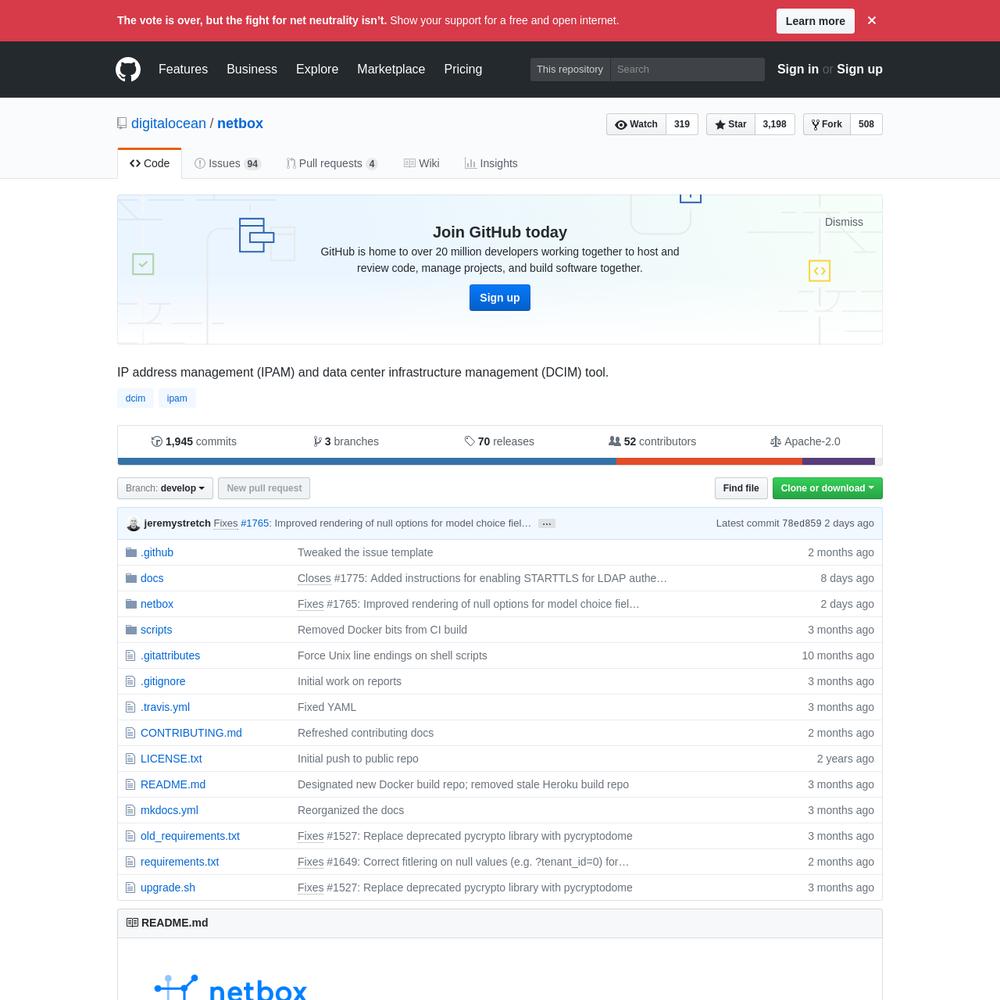Click the jeremystretch avatar image
Image resolution: width=1000 pixels, height=1000 pixels.
[133, 524]
